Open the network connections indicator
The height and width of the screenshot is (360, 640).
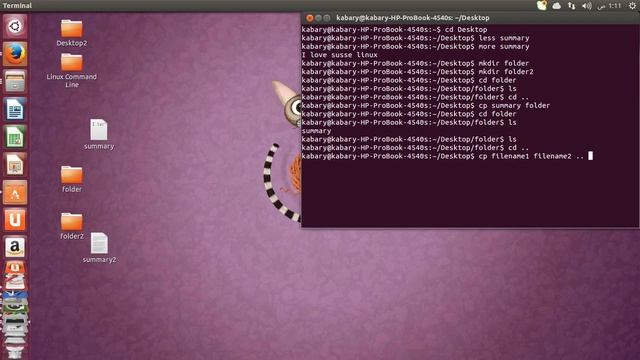pyautogui.click(x=571, y=6)
